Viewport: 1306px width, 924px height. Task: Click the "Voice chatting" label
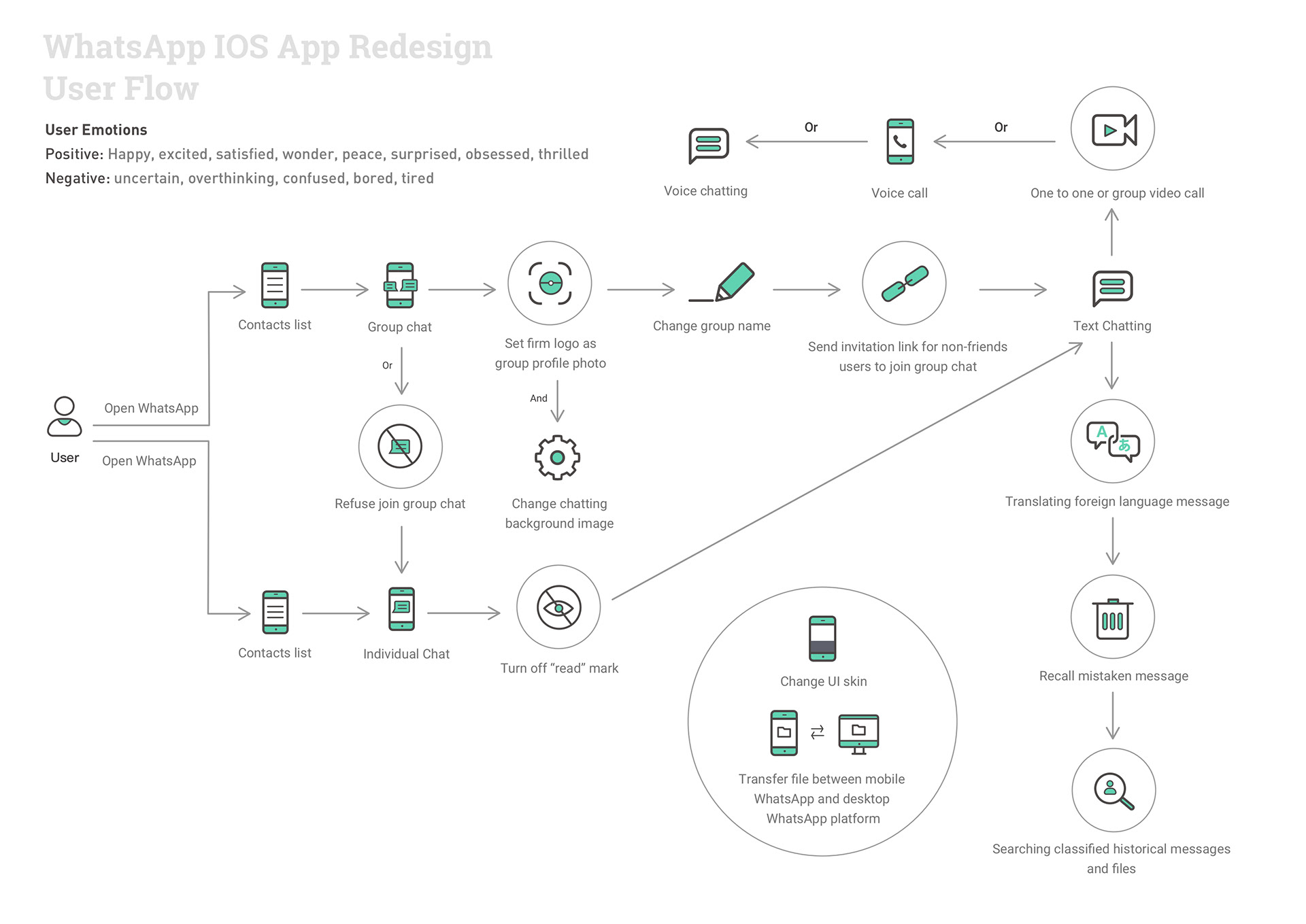tap(705, 191)
